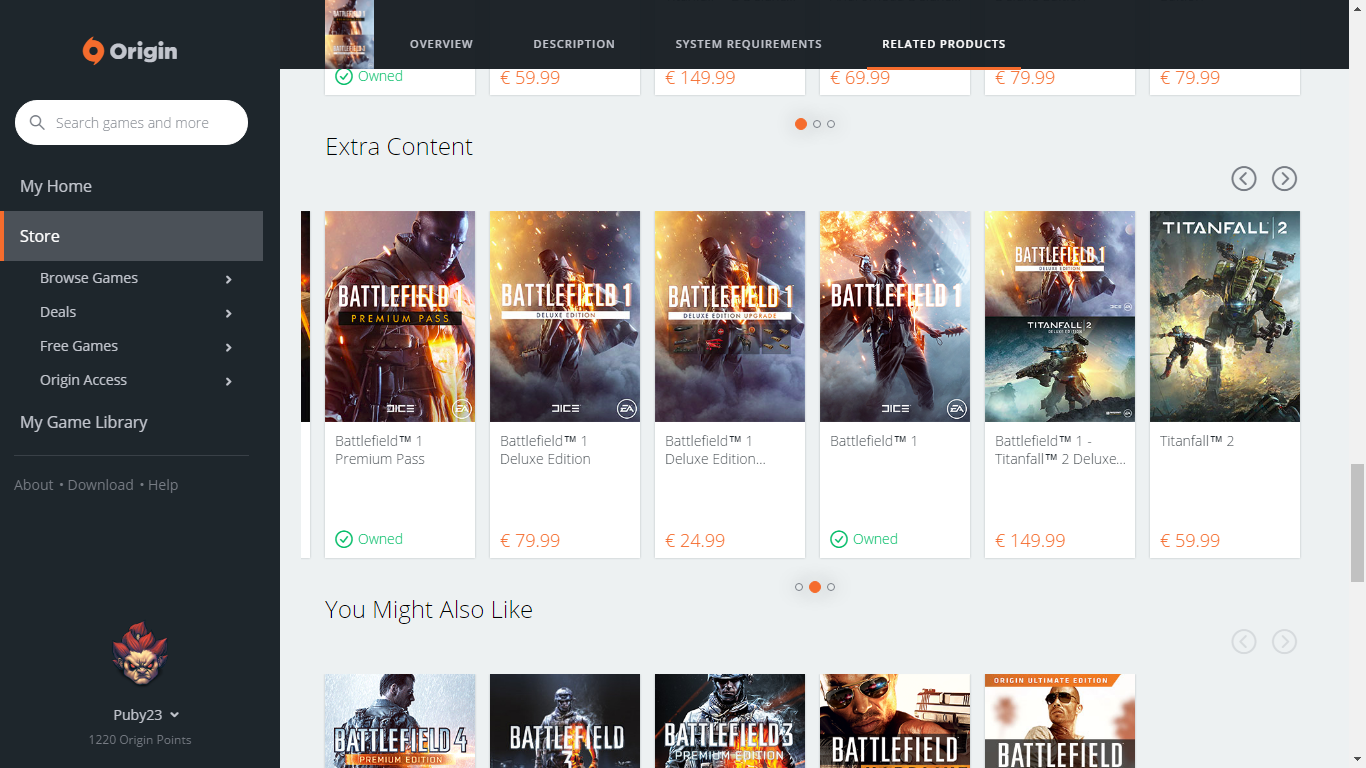Click € 69.99 price in top row
1366x768 pixels.
click(x=860, y=78)
